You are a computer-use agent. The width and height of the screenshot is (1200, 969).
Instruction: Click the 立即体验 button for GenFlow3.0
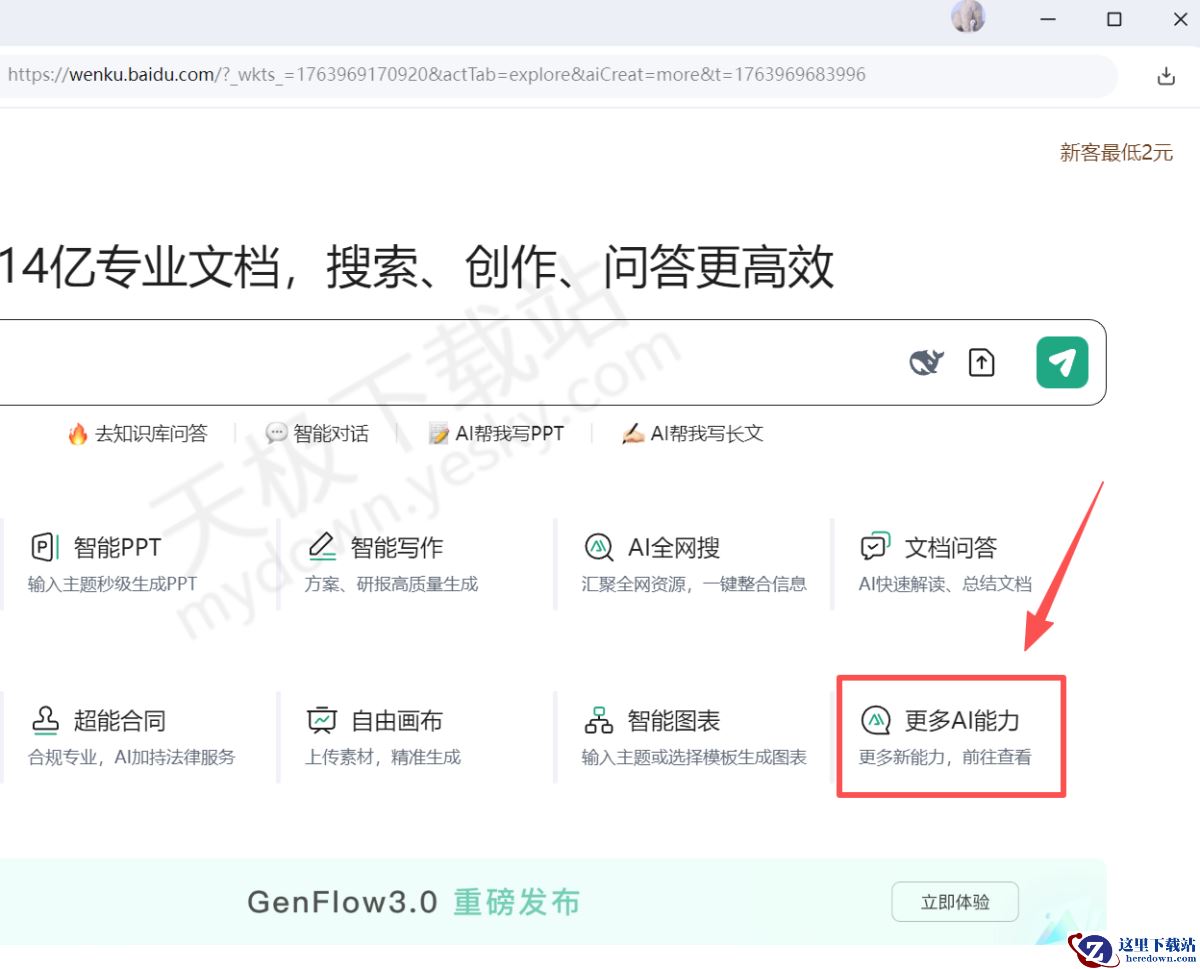point(954,901)
